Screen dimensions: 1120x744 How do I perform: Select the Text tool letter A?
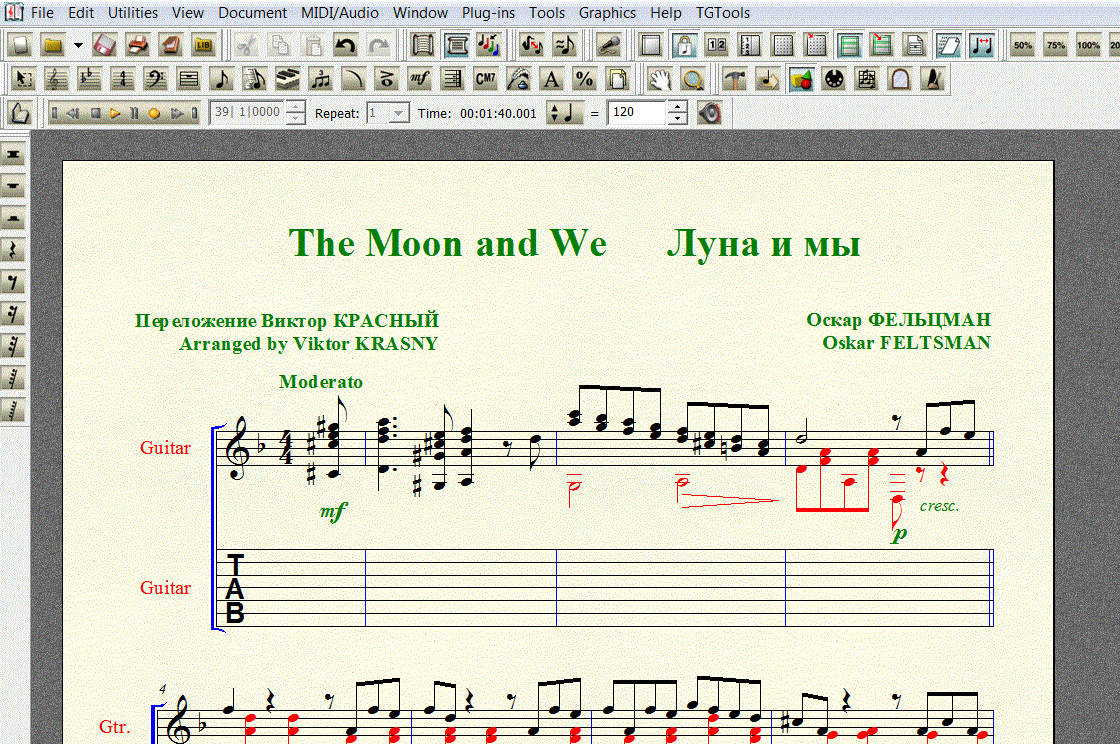(551, 79)
